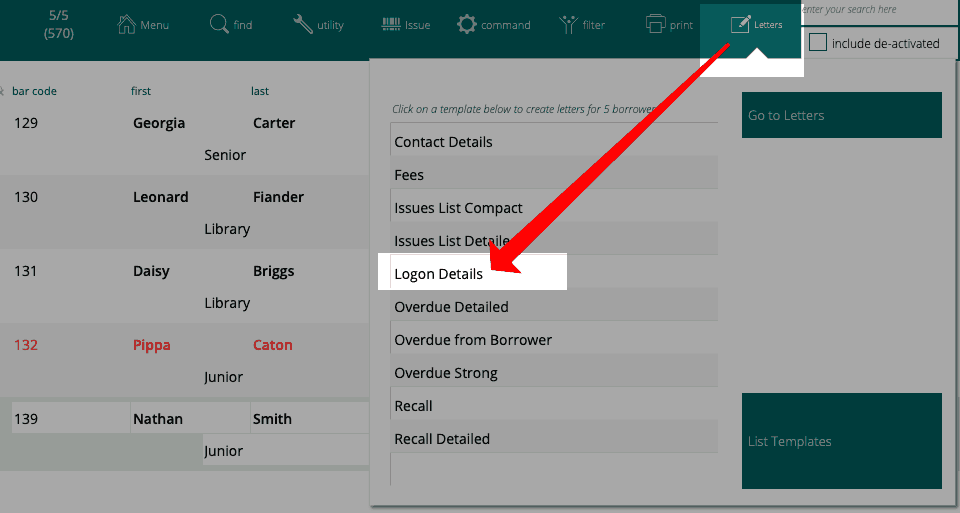Open the utility wrench tool

tap(303, 24)
